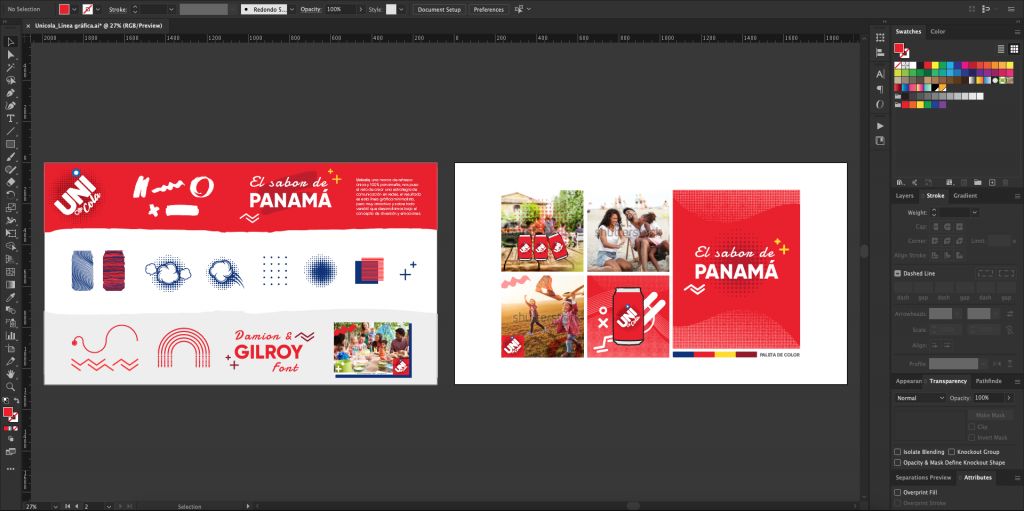Click the artboard number field
The width and height of the screenshot is (1024, 511).
click(91, 506)
